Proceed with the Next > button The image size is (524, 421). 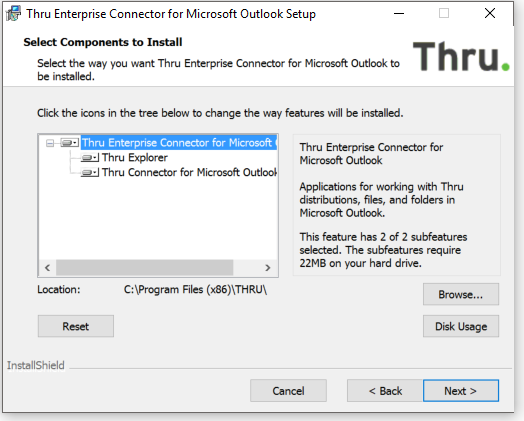(461, 391)
